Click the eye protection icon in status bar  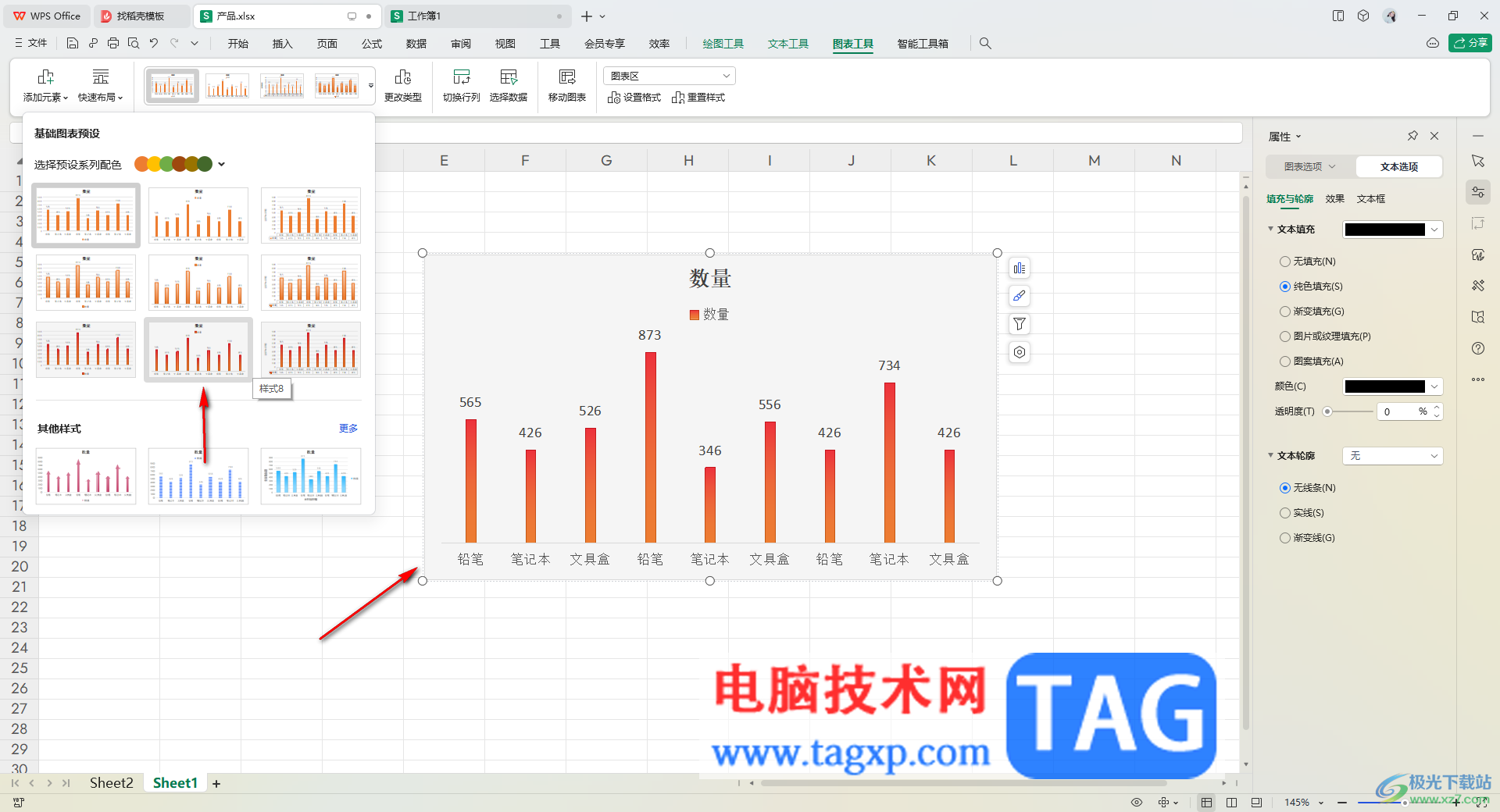pos(1137,802)
